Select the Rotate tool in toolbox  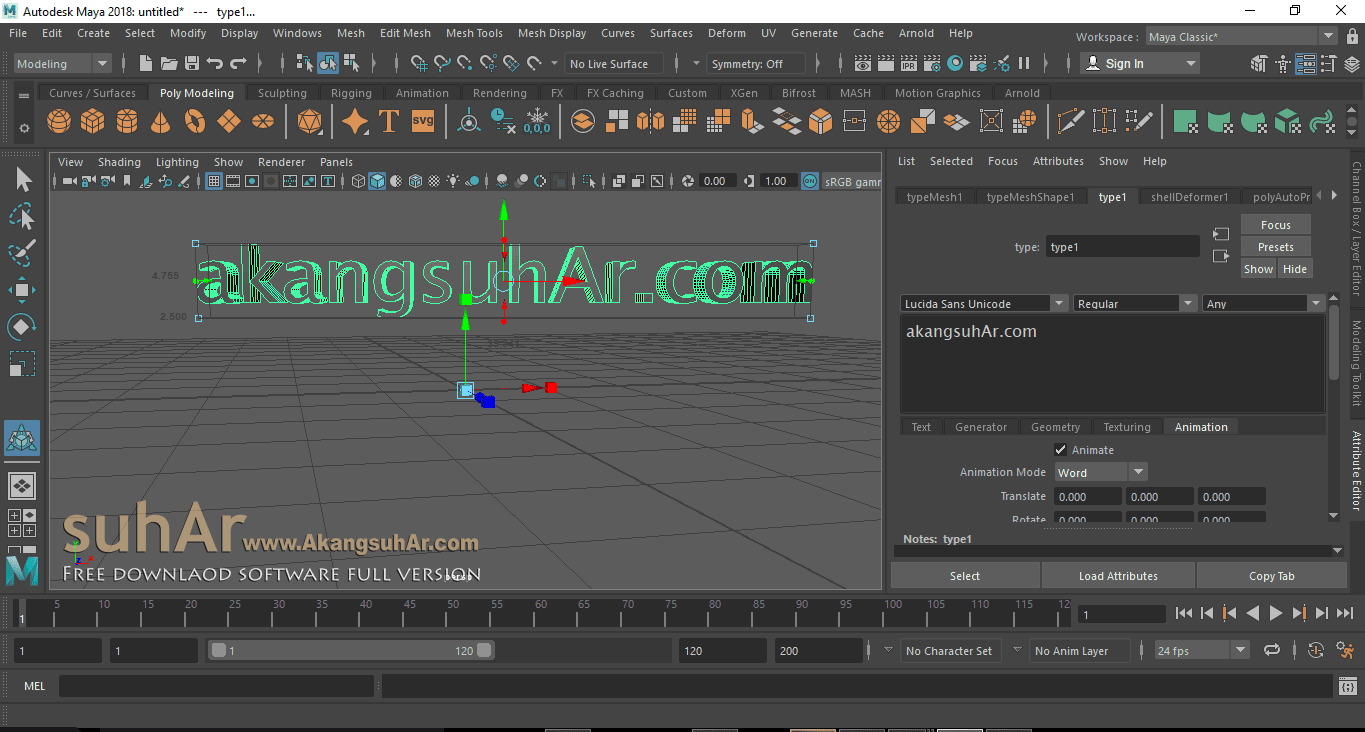[22, 327]
